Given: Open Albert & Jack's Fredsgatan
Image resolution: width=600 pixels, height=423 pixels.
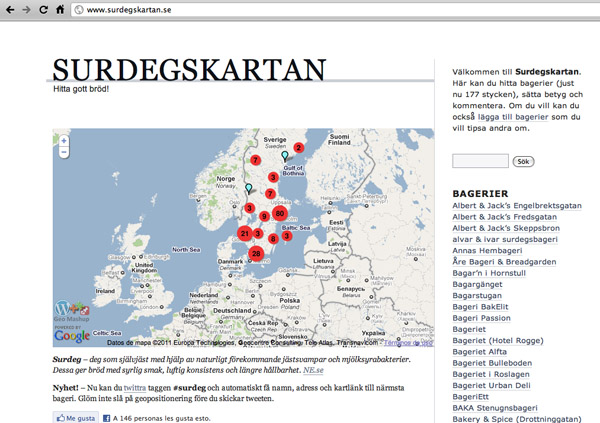Looking at the screenshot, I should click(504, 217).
